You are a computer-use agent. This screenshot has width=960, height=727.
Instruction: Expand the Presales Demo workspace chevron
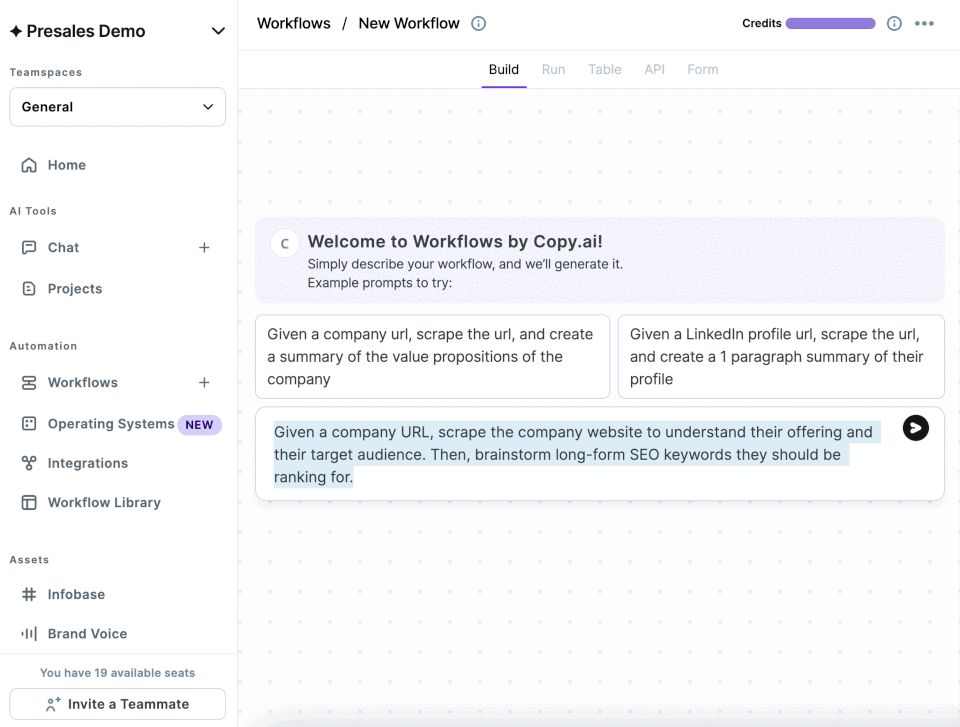tap(218, 31)
